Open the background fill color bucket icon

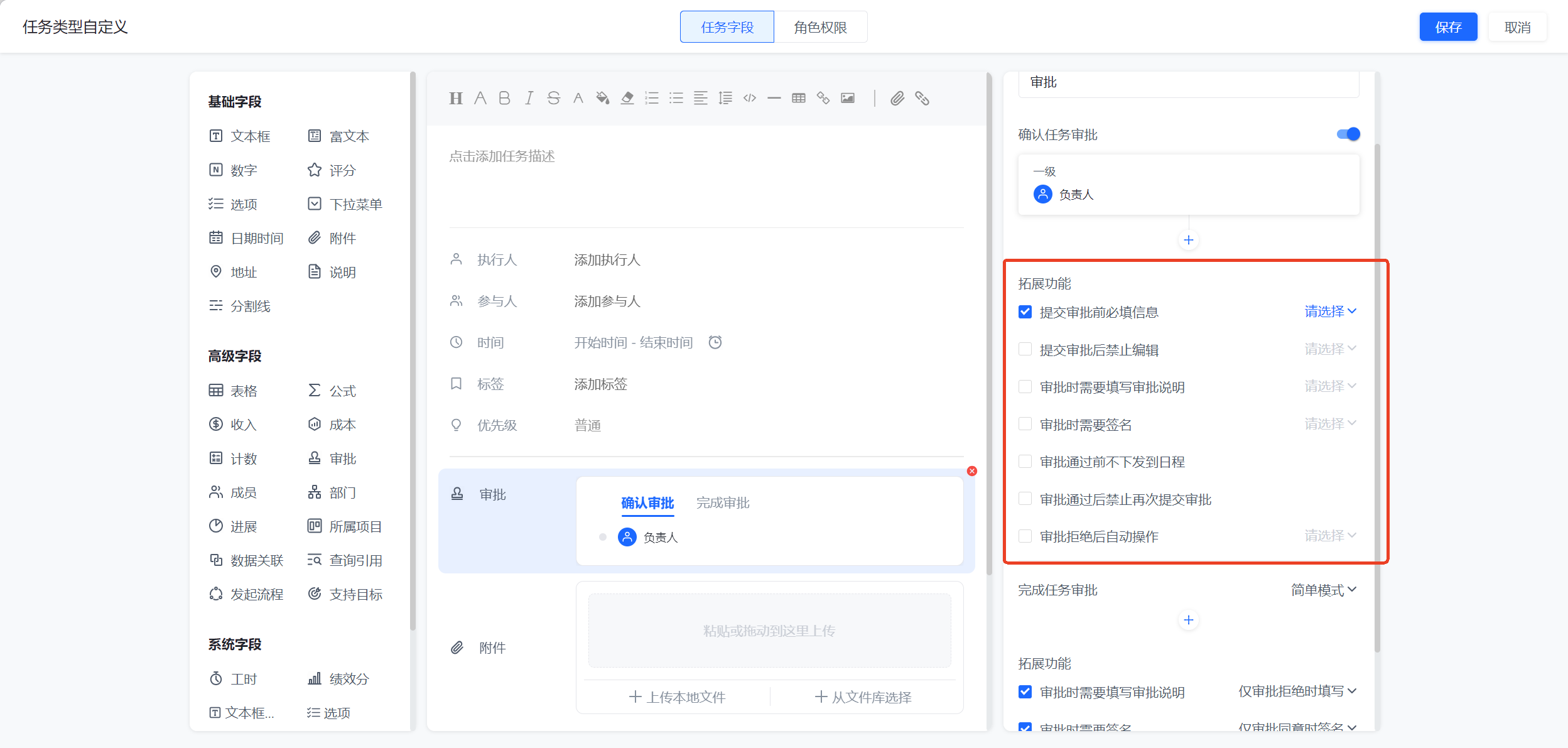(x=603, y=98)
